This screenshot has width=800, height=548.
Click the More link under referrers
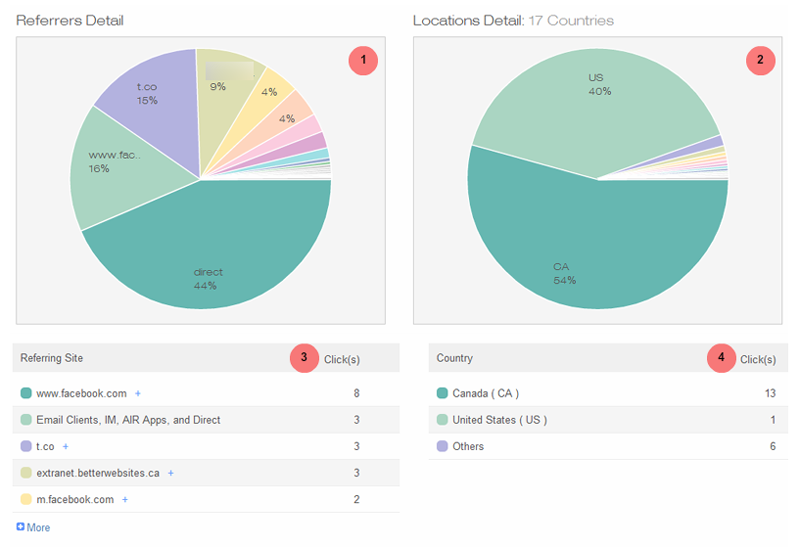click(x=33, y=527)
